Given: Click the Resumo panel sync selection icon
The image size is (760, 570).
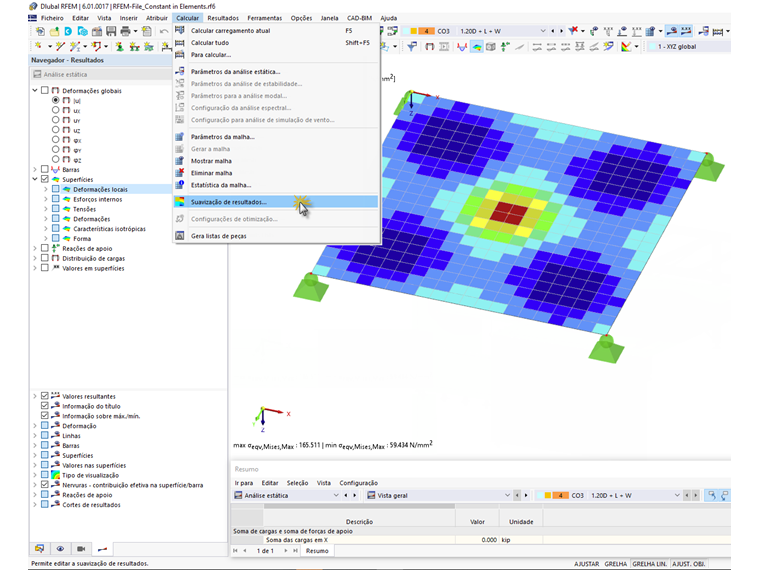Looking at the screenshot, I should tap(711, 495).
